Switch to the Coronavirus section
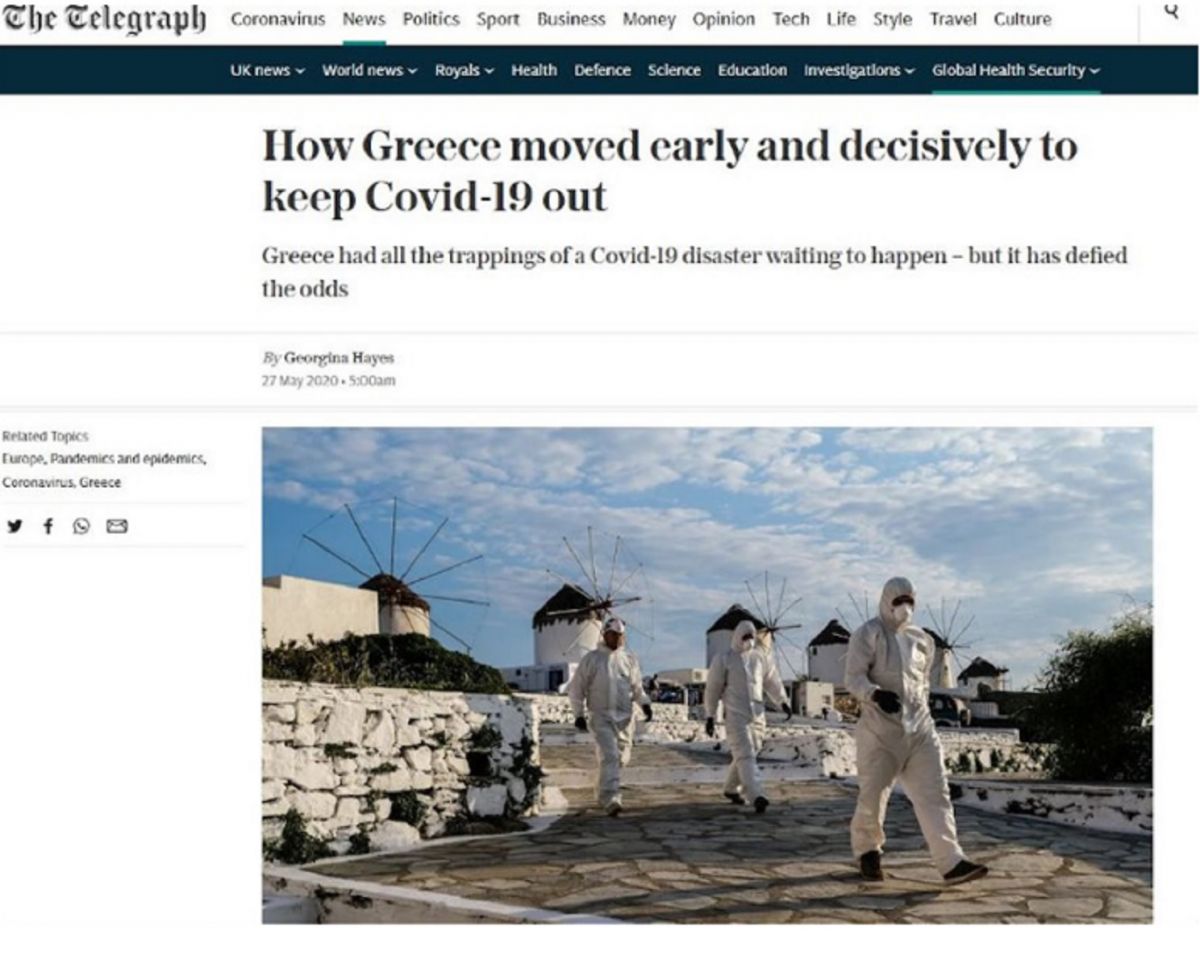Screen dimensions: 1200x968 tap(277, 19)
